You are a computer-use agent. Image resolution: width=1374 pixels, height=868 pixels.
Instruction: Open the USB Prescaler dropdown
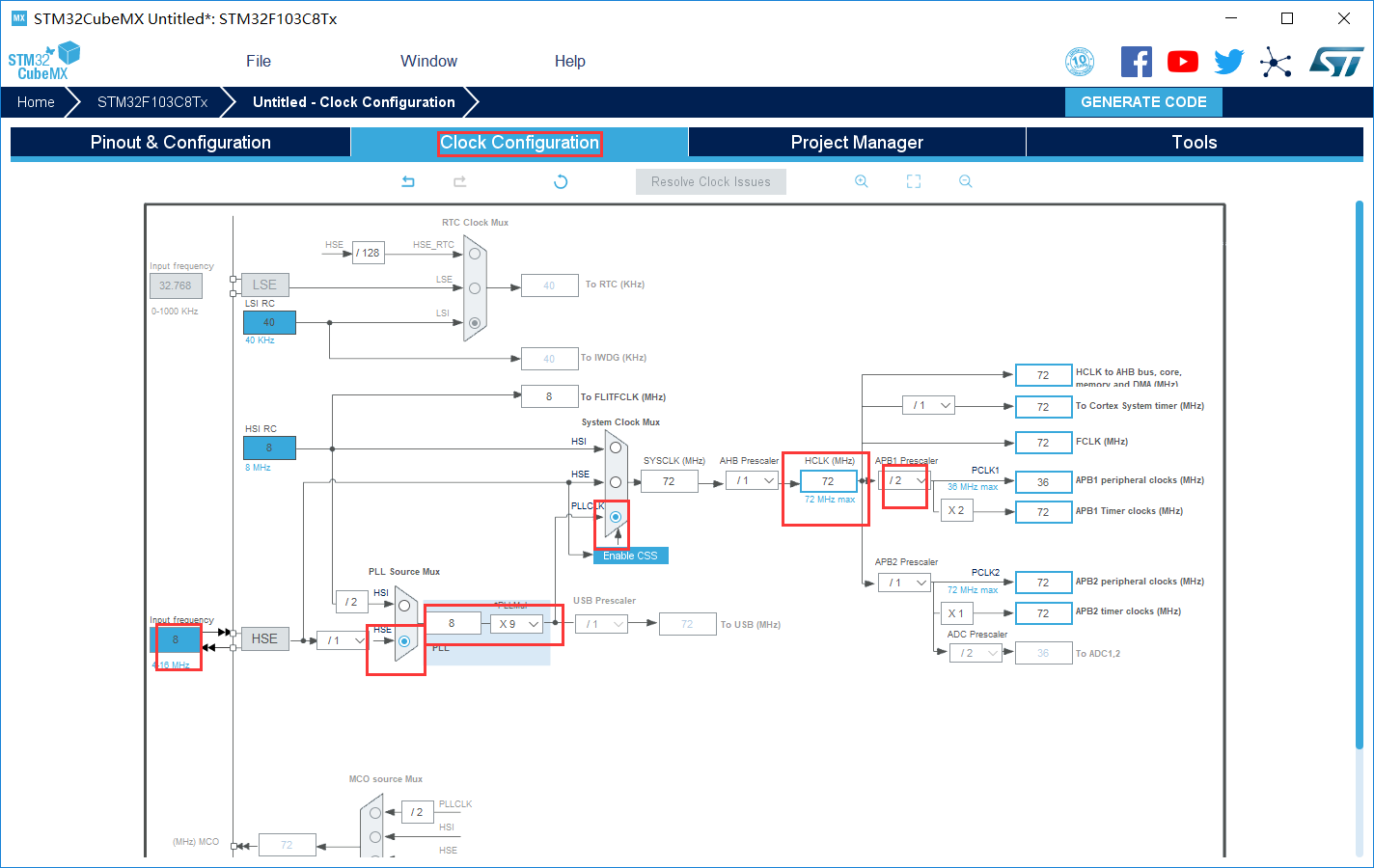pos(602,624)
